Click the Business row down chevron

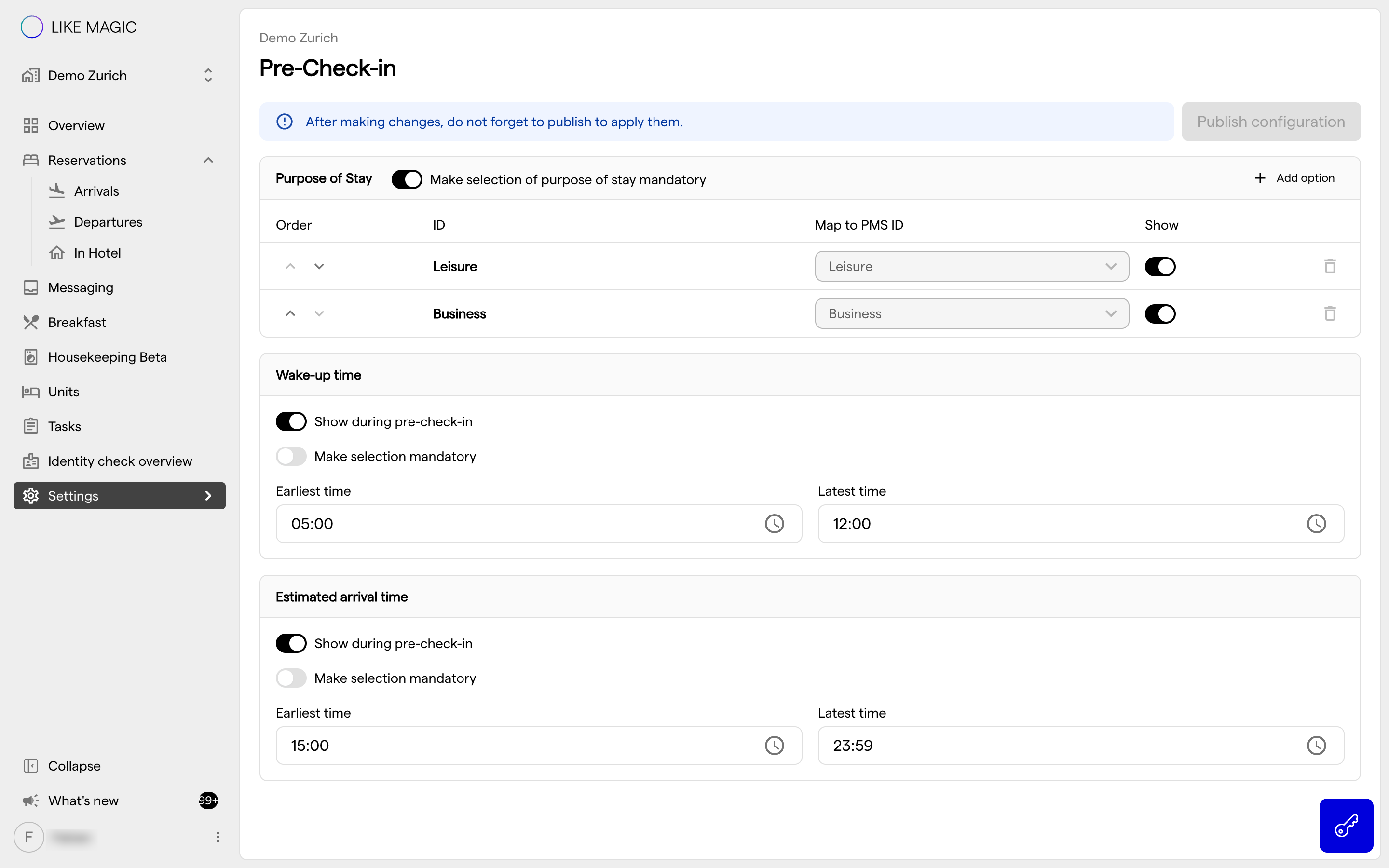coord(319,313)
